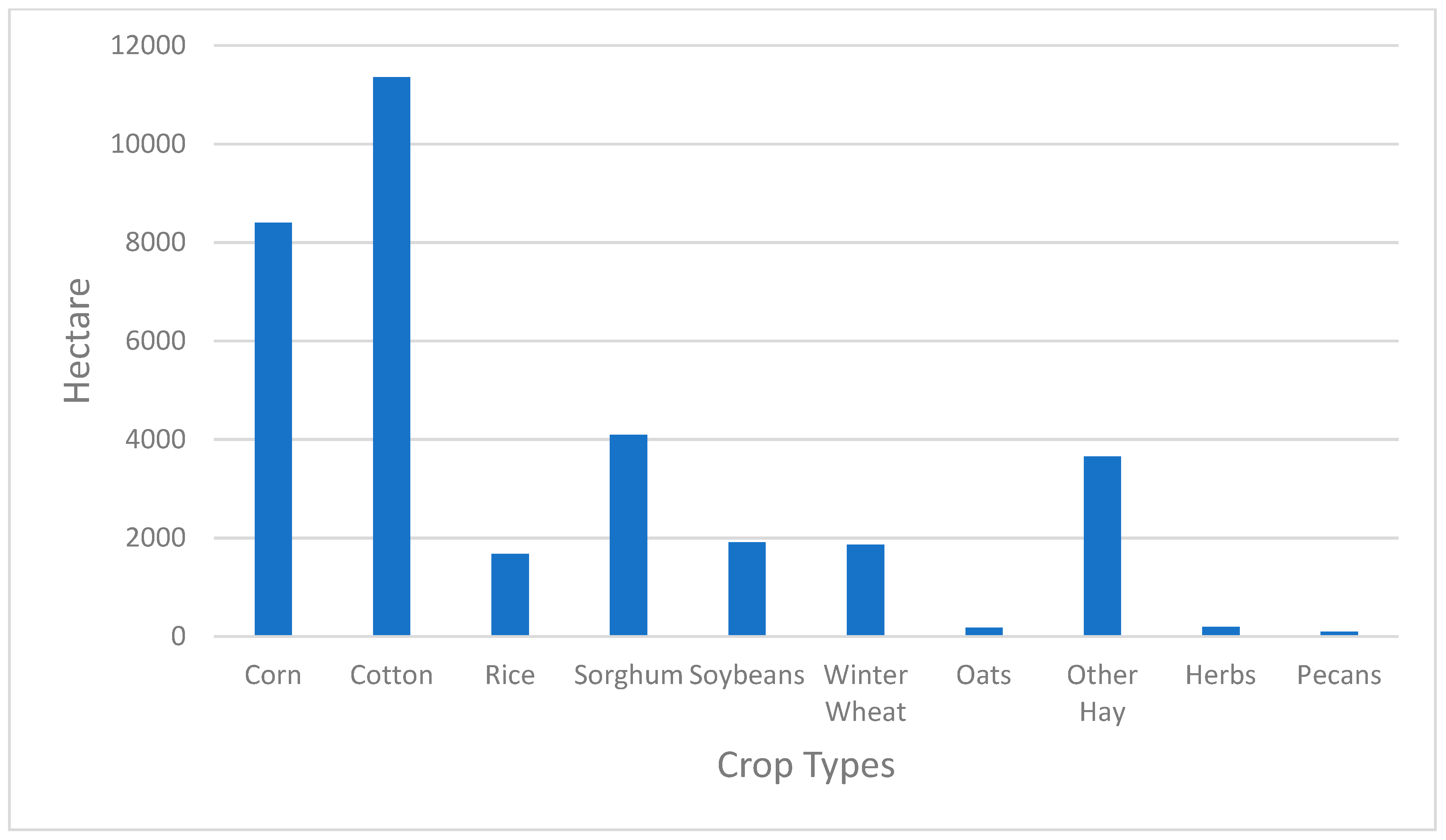This screenshot has width=1446, height=840.
Task: Click the Hectare vertical axis title
Action: pos(77,340)
